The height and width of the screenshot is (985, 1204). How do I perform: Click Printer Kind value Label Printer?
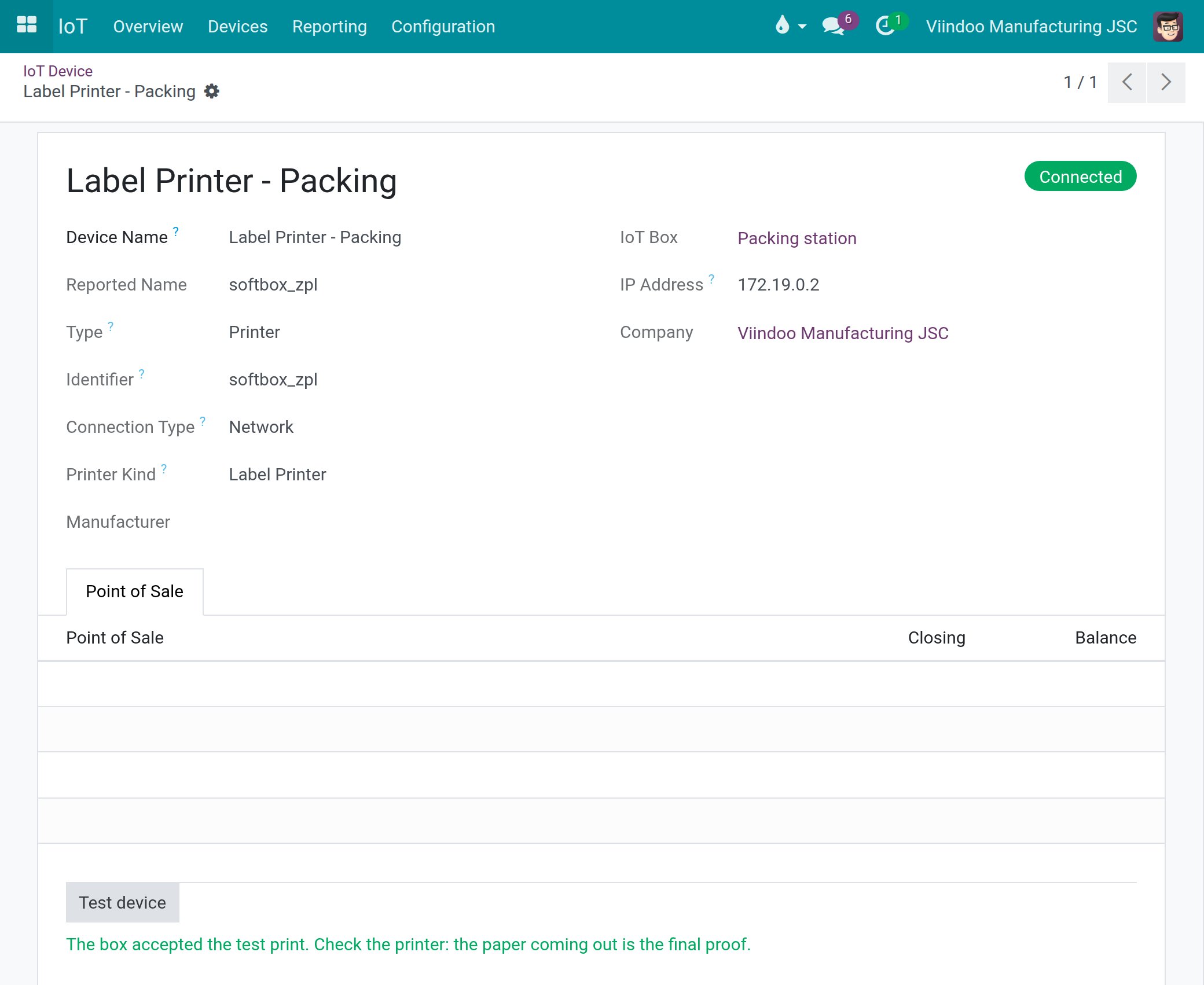click(278, 475)
